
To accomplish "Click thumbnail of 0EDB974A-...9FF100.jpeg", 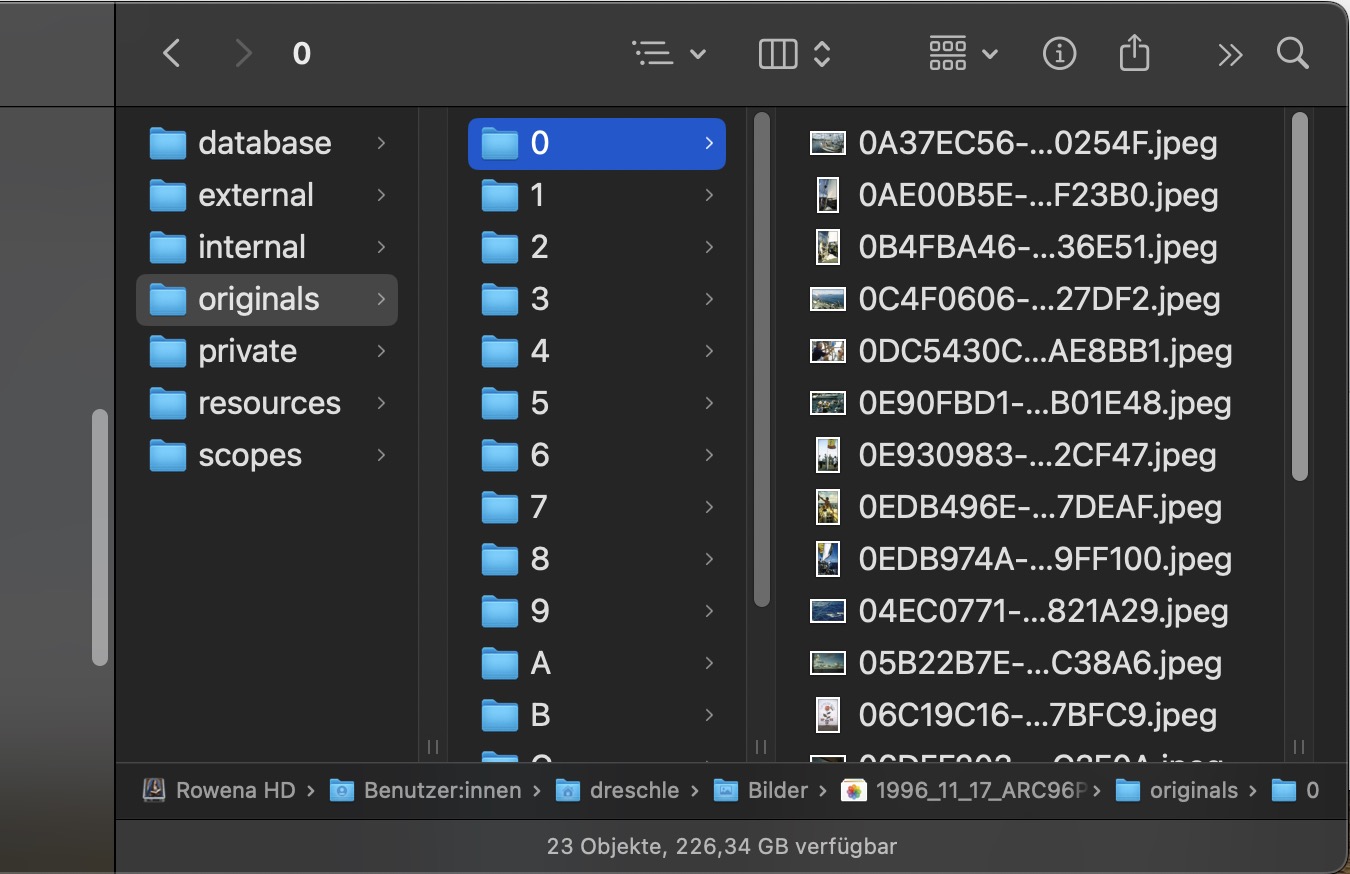I will (x=827, y=559).
